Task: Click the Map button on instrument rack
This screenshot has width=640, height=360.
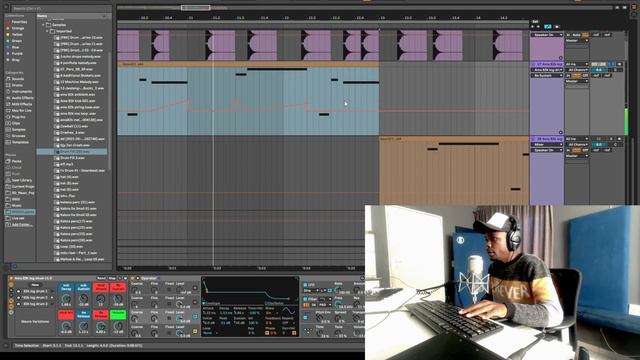Action: tap(112, 278)
